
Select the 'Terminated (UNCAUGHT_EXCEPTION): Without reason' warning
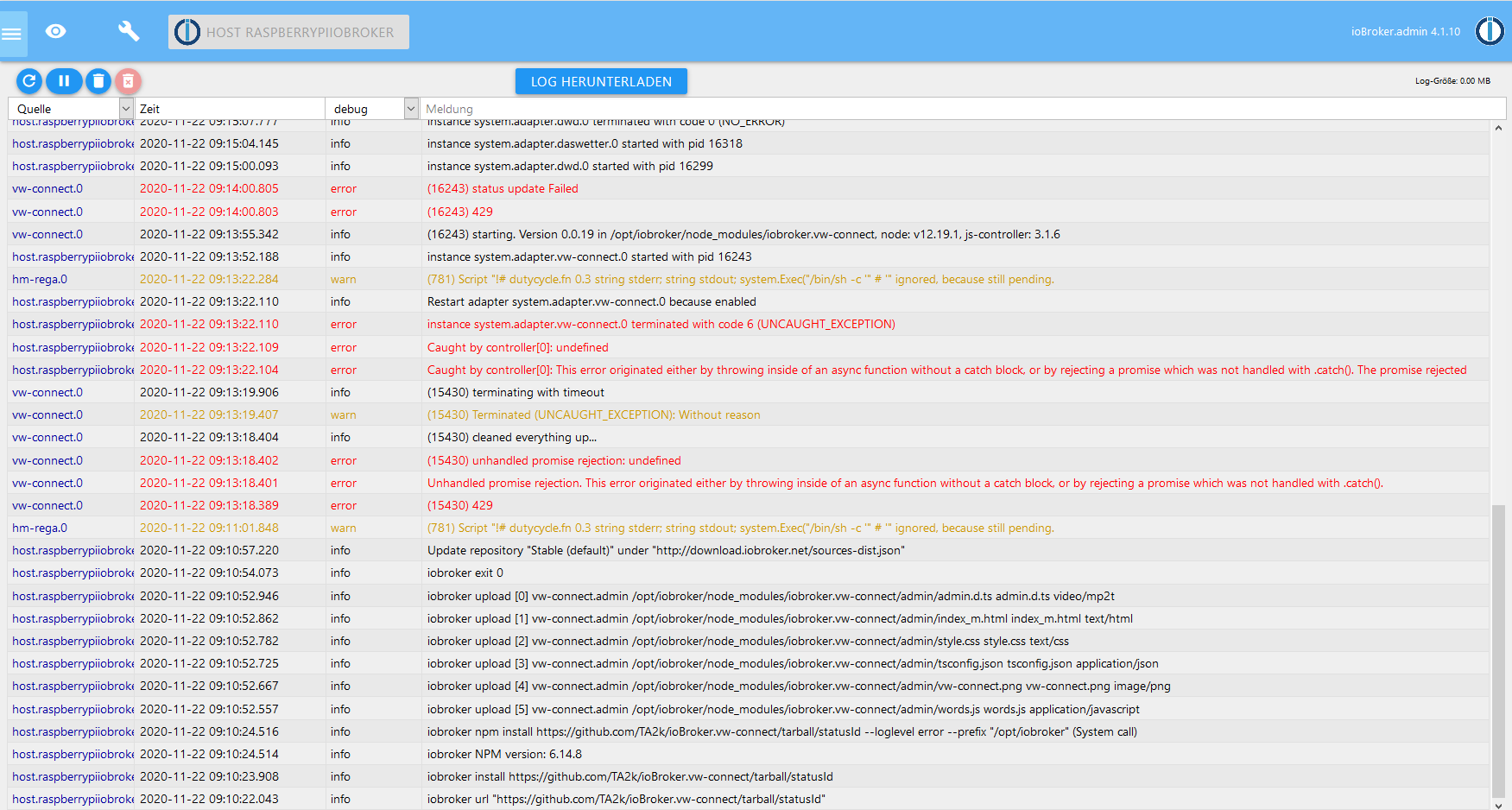click(x=594, y=414)
